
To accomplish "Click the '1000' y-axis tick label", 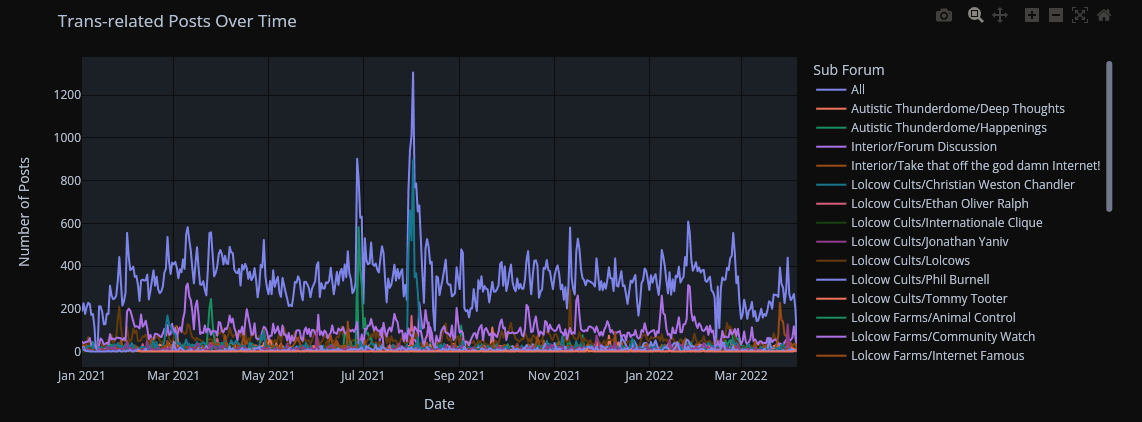I will tap(66, 138).
